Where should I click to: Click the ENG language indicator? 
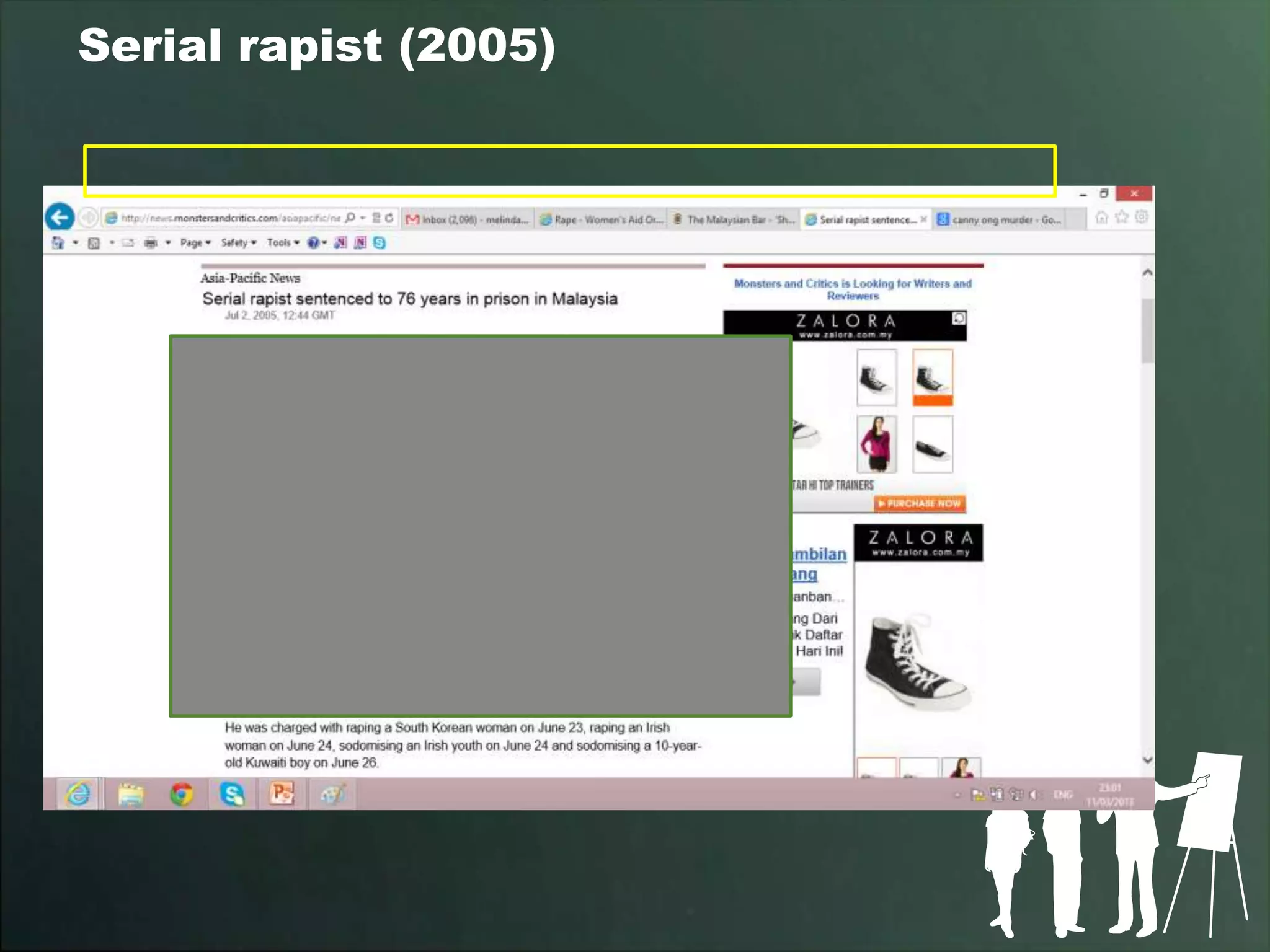point(1063,795)
